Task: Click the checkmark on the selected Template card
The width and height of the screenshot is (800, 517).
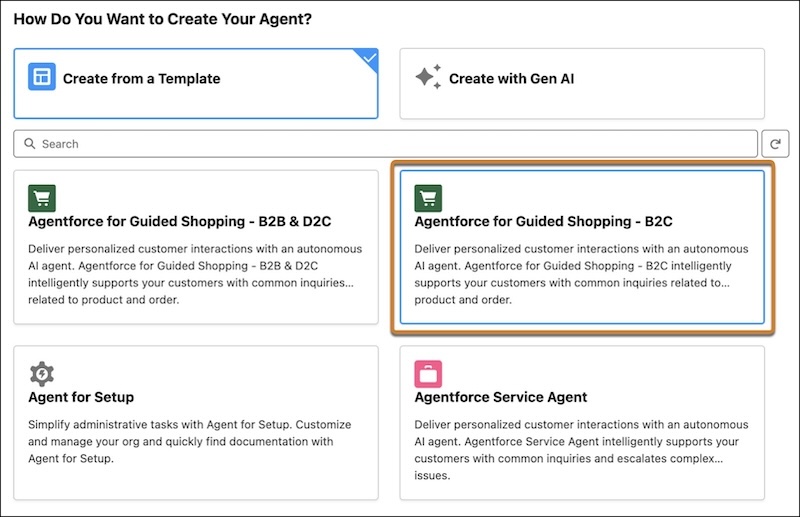Action: (370, 58)
